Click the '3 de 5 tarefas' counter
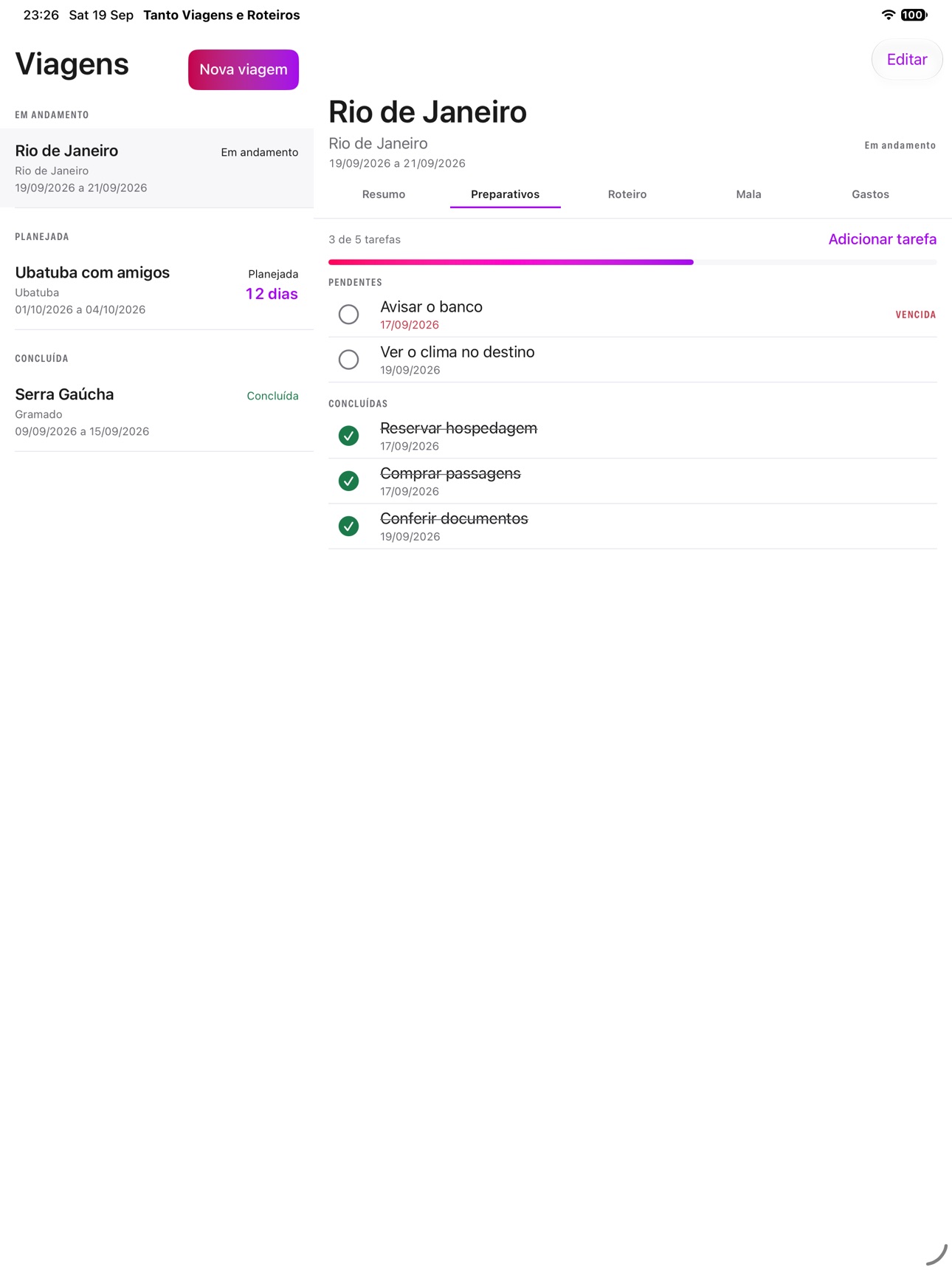 (365, 239)
